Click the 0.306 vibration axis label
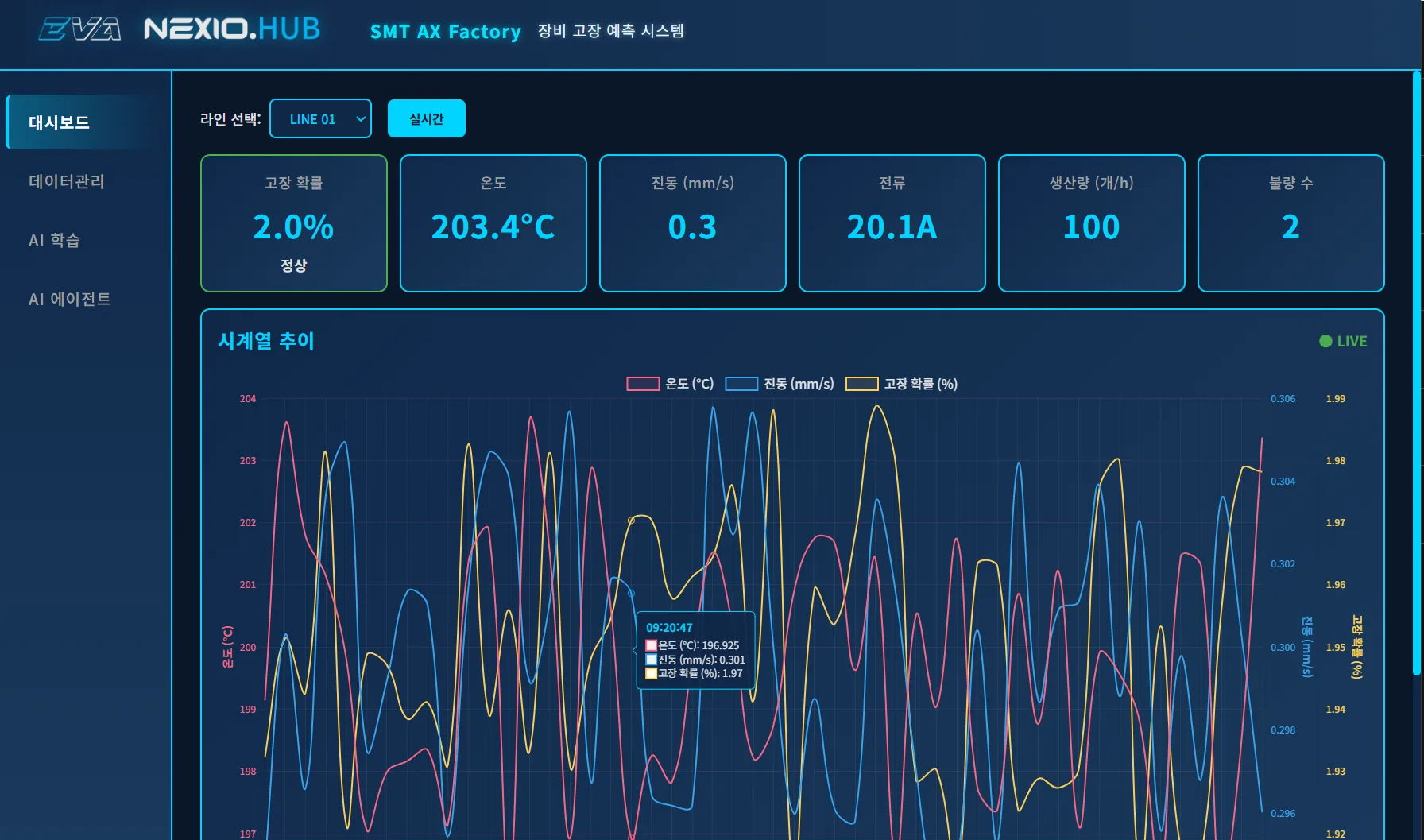1424x840 pixels. tap(1283, 399)
